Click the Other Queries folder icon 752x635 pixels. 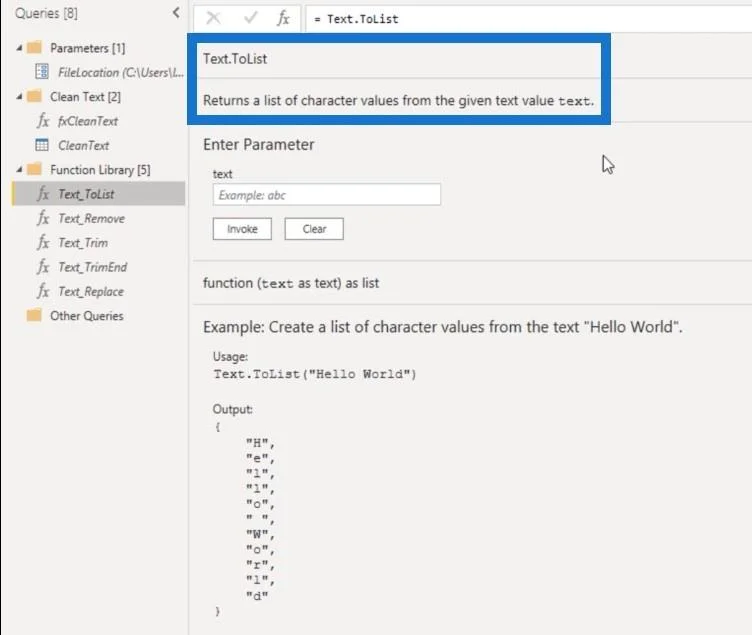[x=34, y=315]
